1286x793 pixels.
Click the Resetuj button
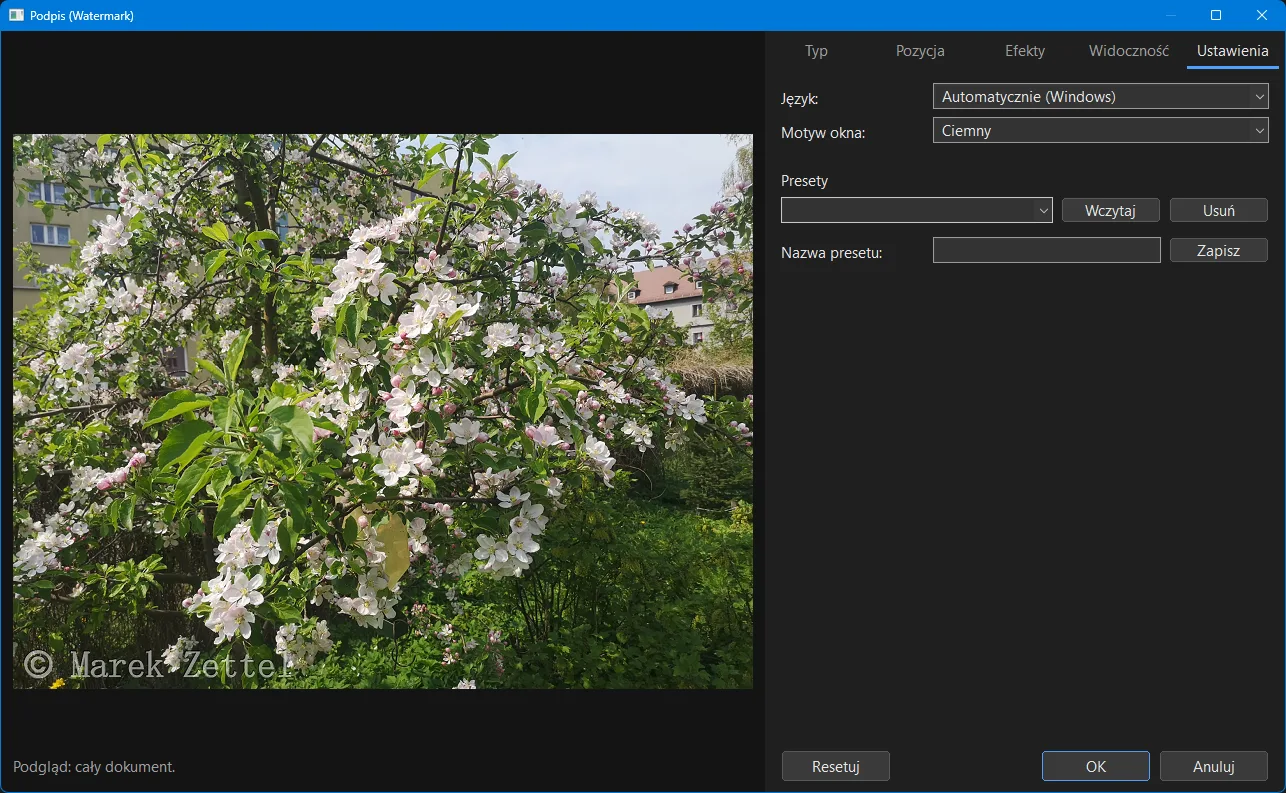836,766
